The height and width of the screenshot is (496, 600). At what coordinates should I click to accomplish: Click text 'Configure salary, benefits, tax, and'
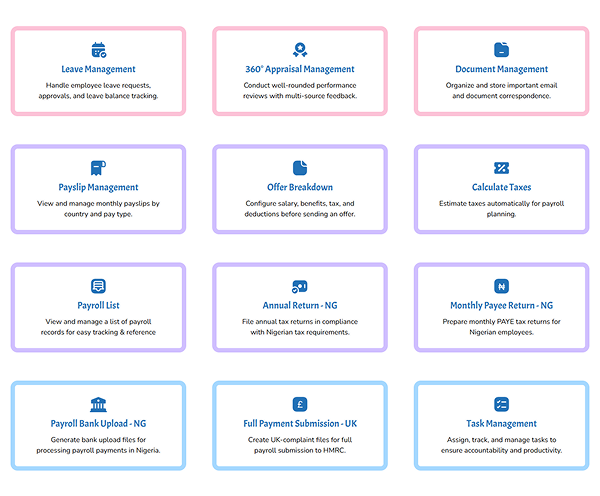[x=300, y=204]
